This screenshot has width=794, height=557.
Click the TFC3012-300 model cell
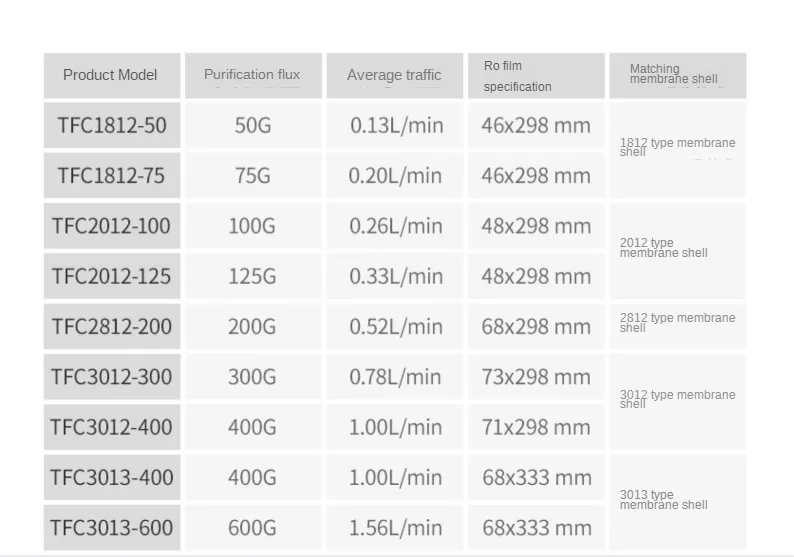click(x=112, y=376)
